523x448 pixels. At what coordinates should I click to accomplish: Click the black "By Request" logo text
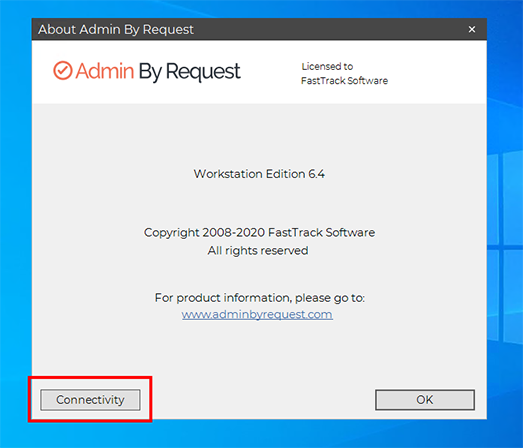[x=189, y=72]
